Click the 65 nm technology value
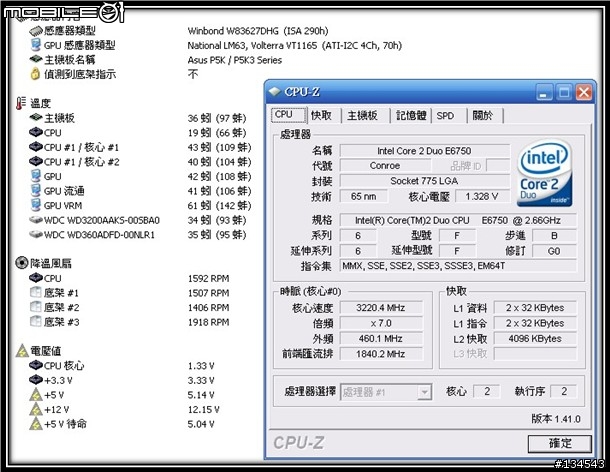 click(x=364, y=197)
